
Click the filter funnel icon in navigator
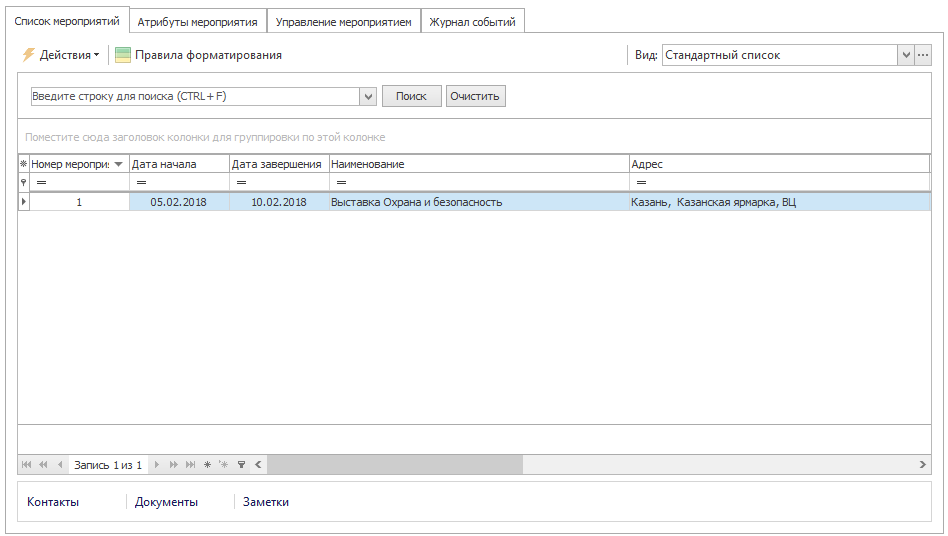coord(241,465)
